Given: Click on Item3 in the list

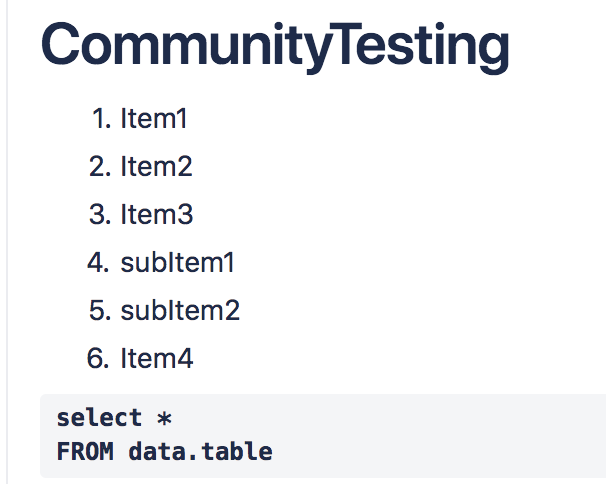Looking at the screenshot, I should click(156, 215).
